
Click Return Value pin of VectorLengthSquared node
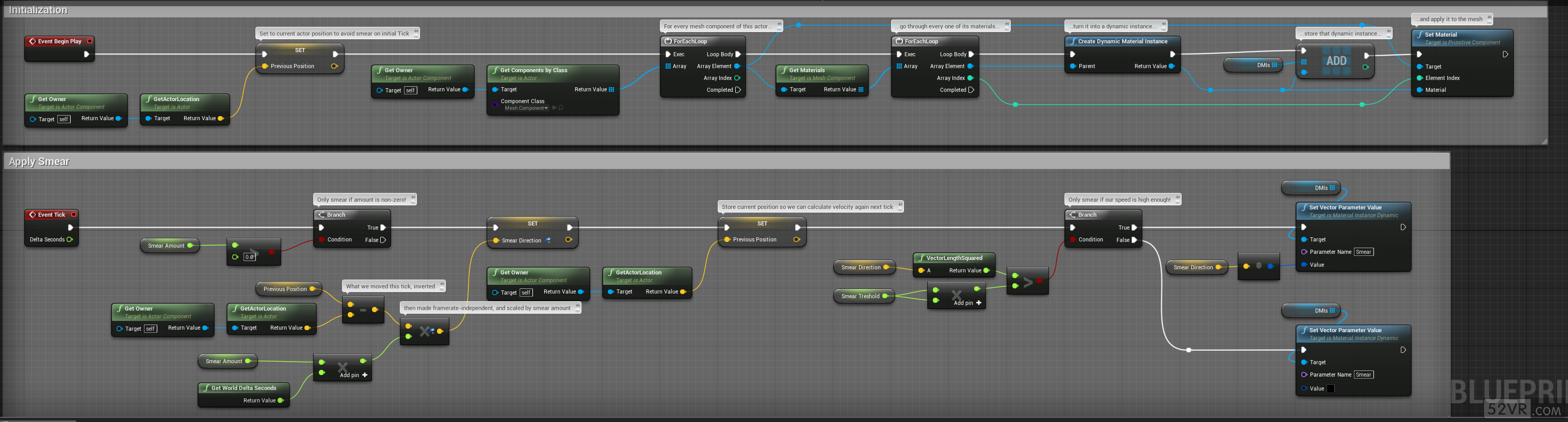tap(986, 270)
